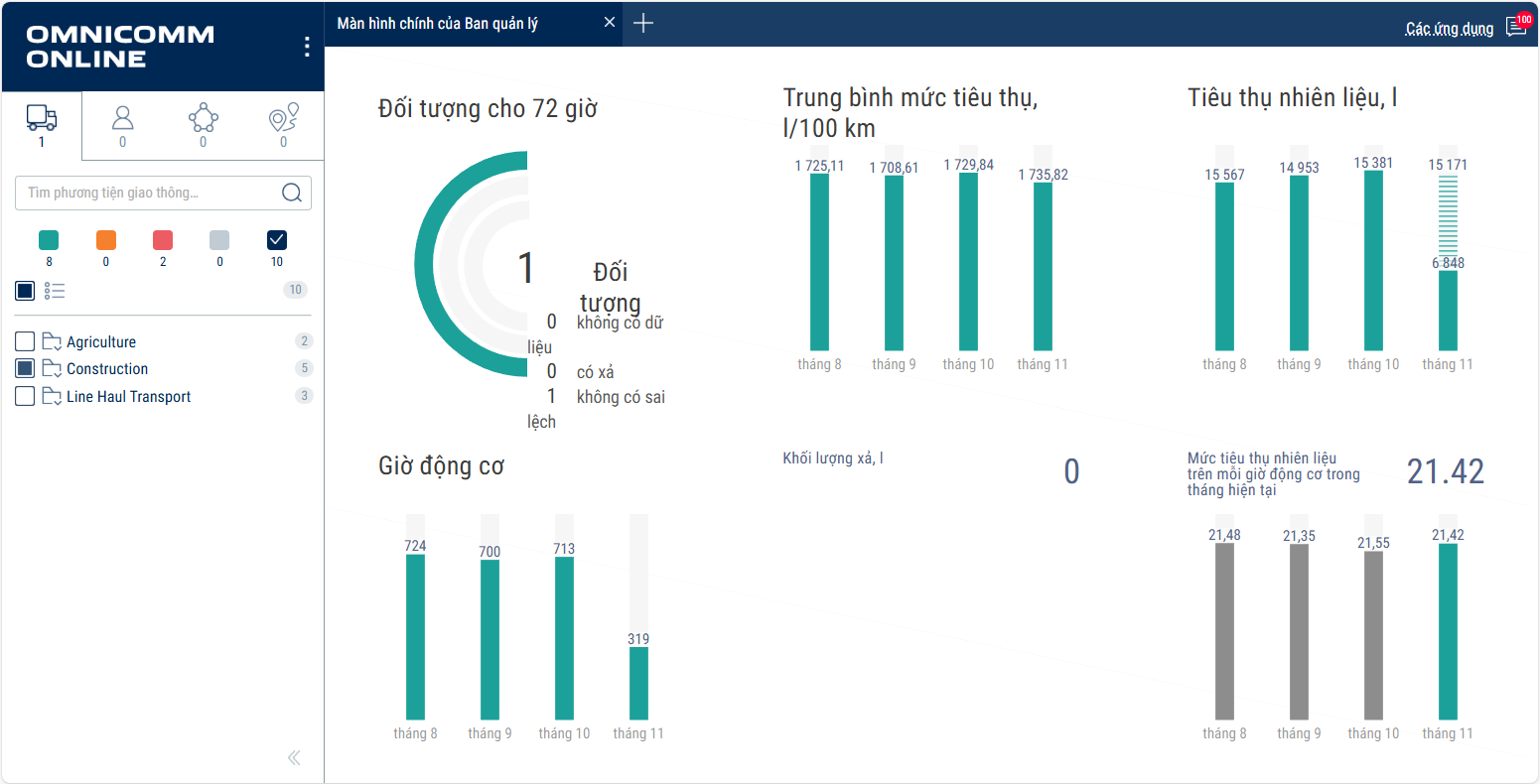Screen dimensions: 1540x784
Task: Click the vehicle search input field
Action: [149, 193]
